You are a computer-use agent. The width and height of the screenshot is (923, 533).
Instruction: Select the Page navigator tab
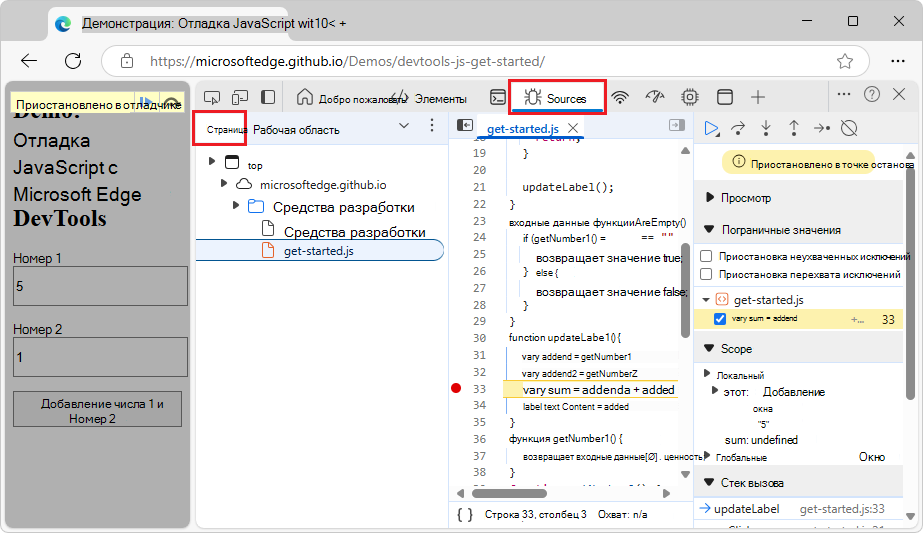226,130
